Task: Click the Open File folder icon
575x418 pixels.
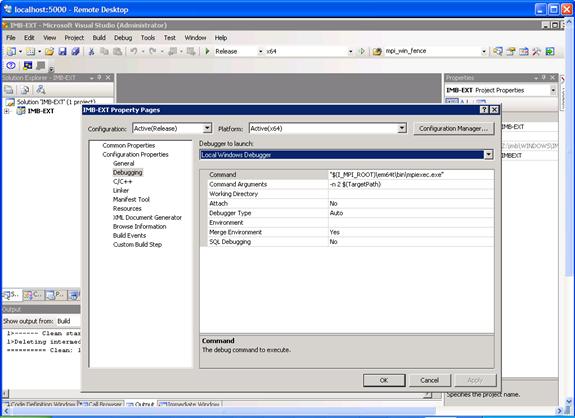Action: (x=50, y=52)
